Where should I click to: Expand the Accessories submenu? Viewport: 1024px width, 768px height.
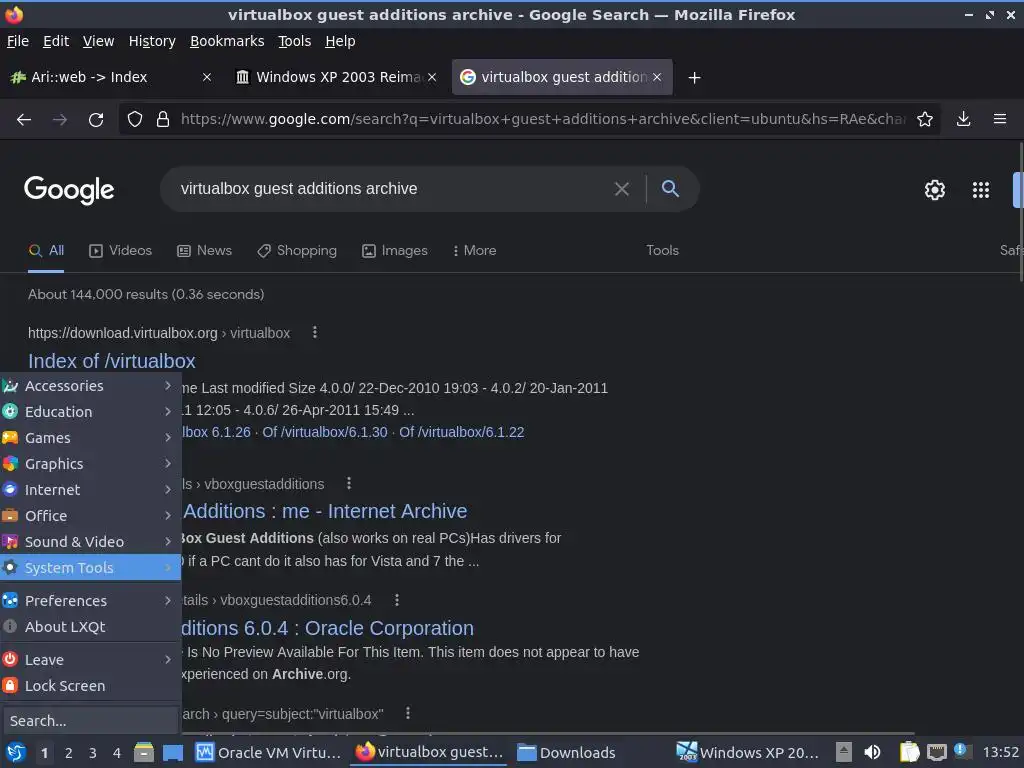tap(90, 386)
